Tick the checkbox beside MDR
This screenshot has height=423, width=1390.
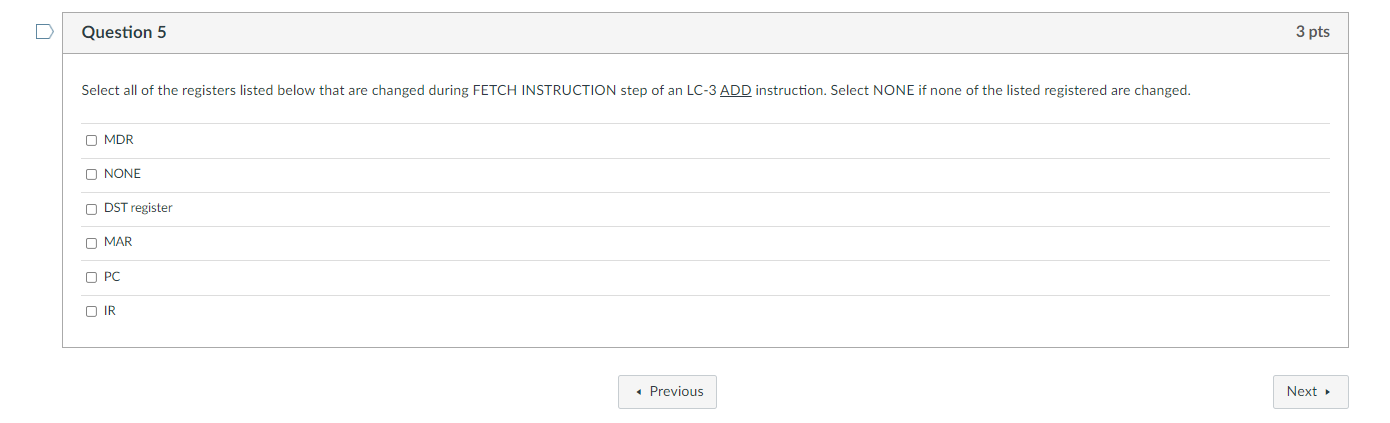[x=92, y=140]
